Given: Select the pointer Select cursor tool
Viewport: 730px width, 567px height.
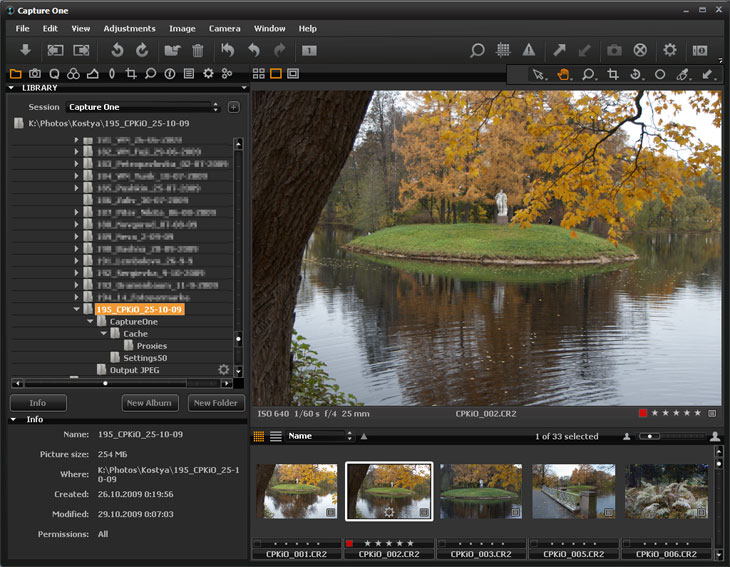Looking at the screenshot, I should [538, 74].
